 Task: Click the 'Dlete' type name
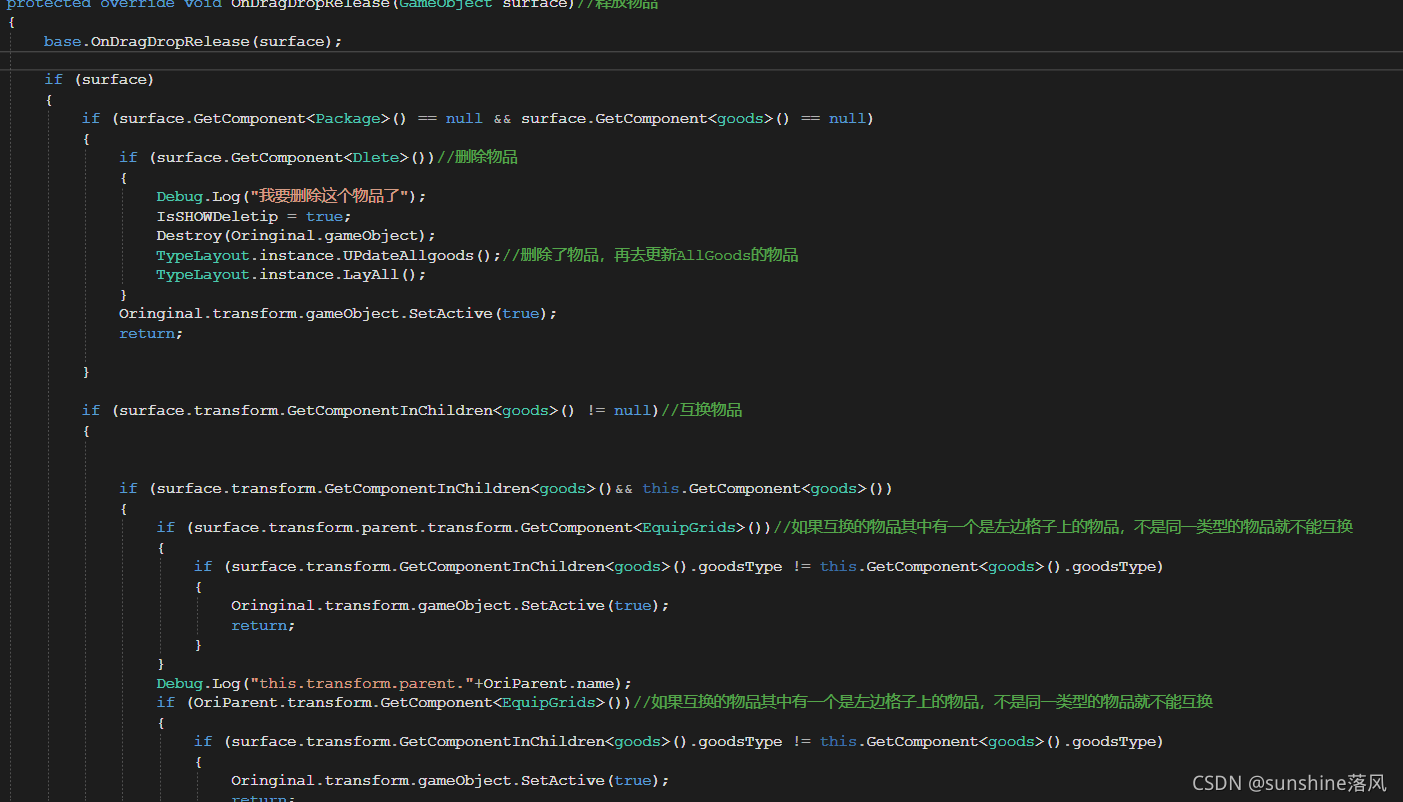(376, 157)
